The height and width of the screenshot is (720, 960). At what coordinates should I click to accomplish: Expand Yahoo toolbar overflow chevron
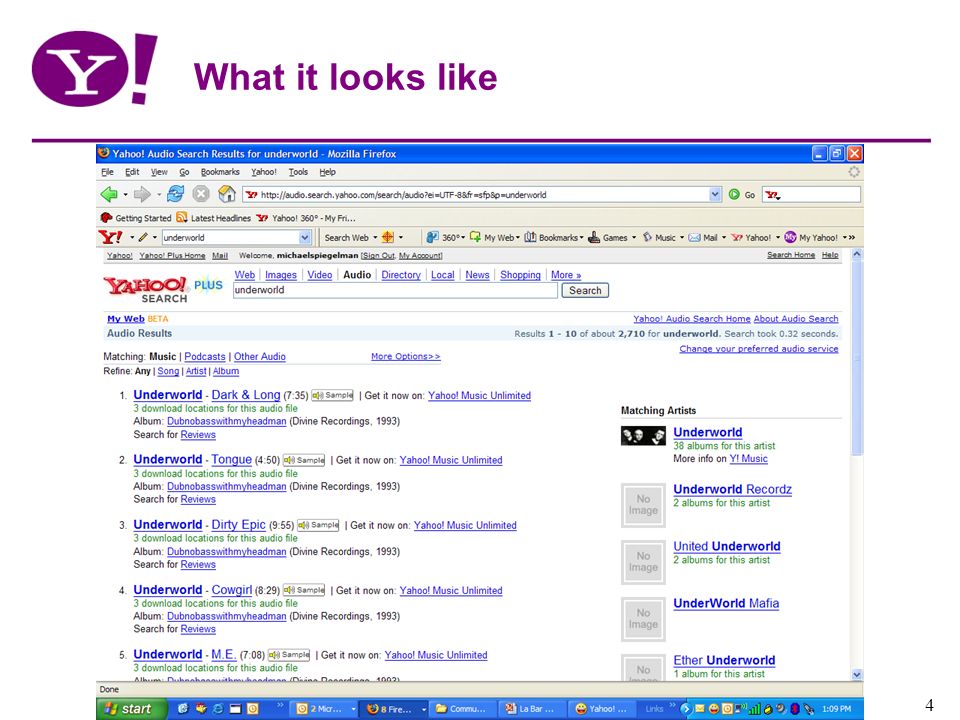pyautogui.click(x=852, y=238)
